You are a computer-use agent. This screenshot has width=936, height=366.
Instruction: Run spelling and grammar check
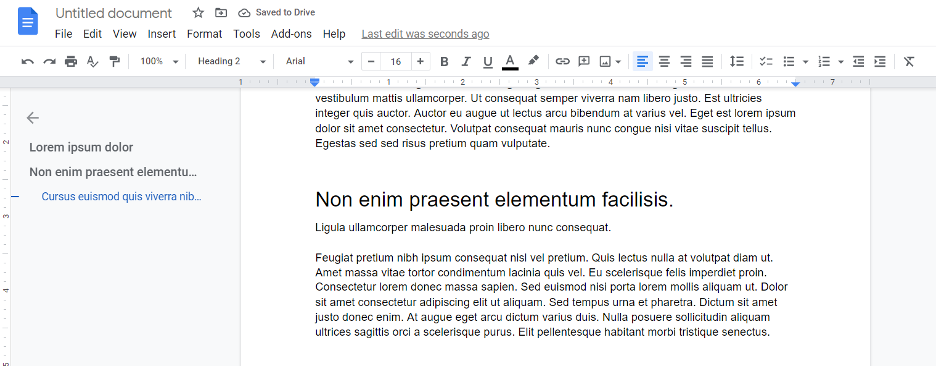[x=93, y=61]
